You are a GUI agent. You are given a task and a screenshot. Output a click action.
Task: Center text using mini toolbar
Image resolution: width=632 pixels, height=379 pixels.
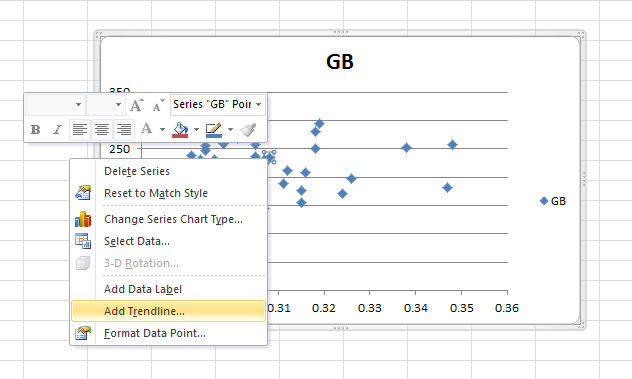point(102,129)
